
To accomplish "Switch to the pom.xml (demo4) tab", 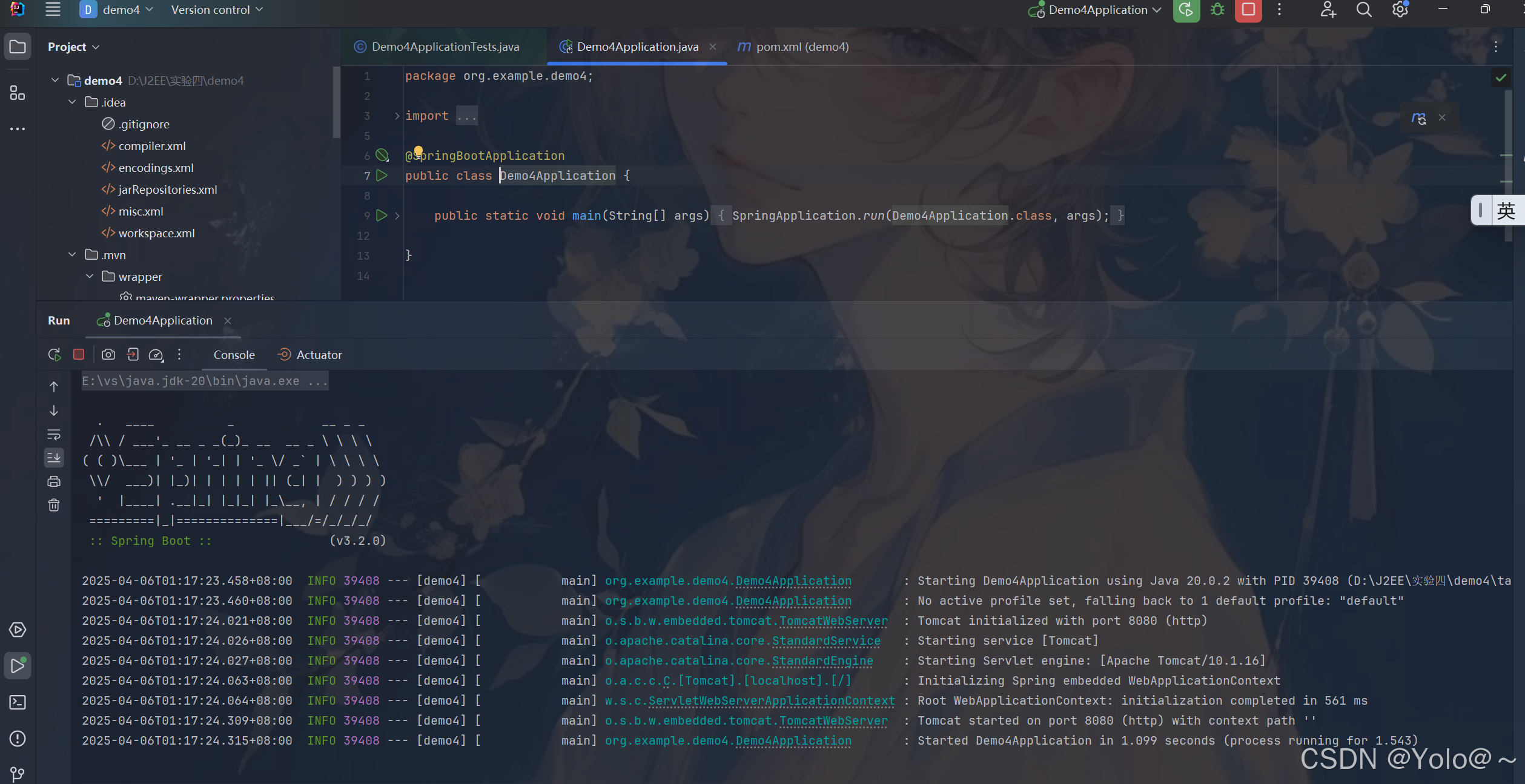I will tap(793, 47).
